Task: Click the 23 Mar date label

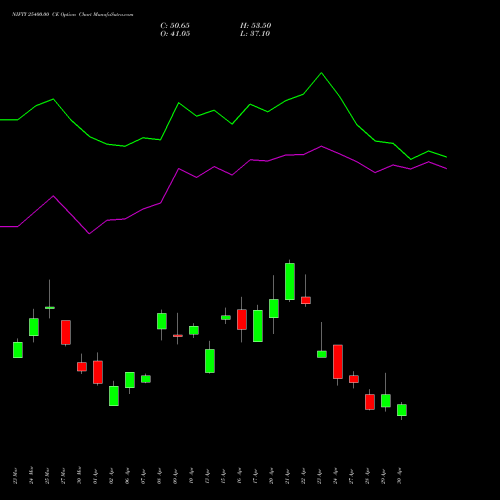Action: [x=15, y=476]
